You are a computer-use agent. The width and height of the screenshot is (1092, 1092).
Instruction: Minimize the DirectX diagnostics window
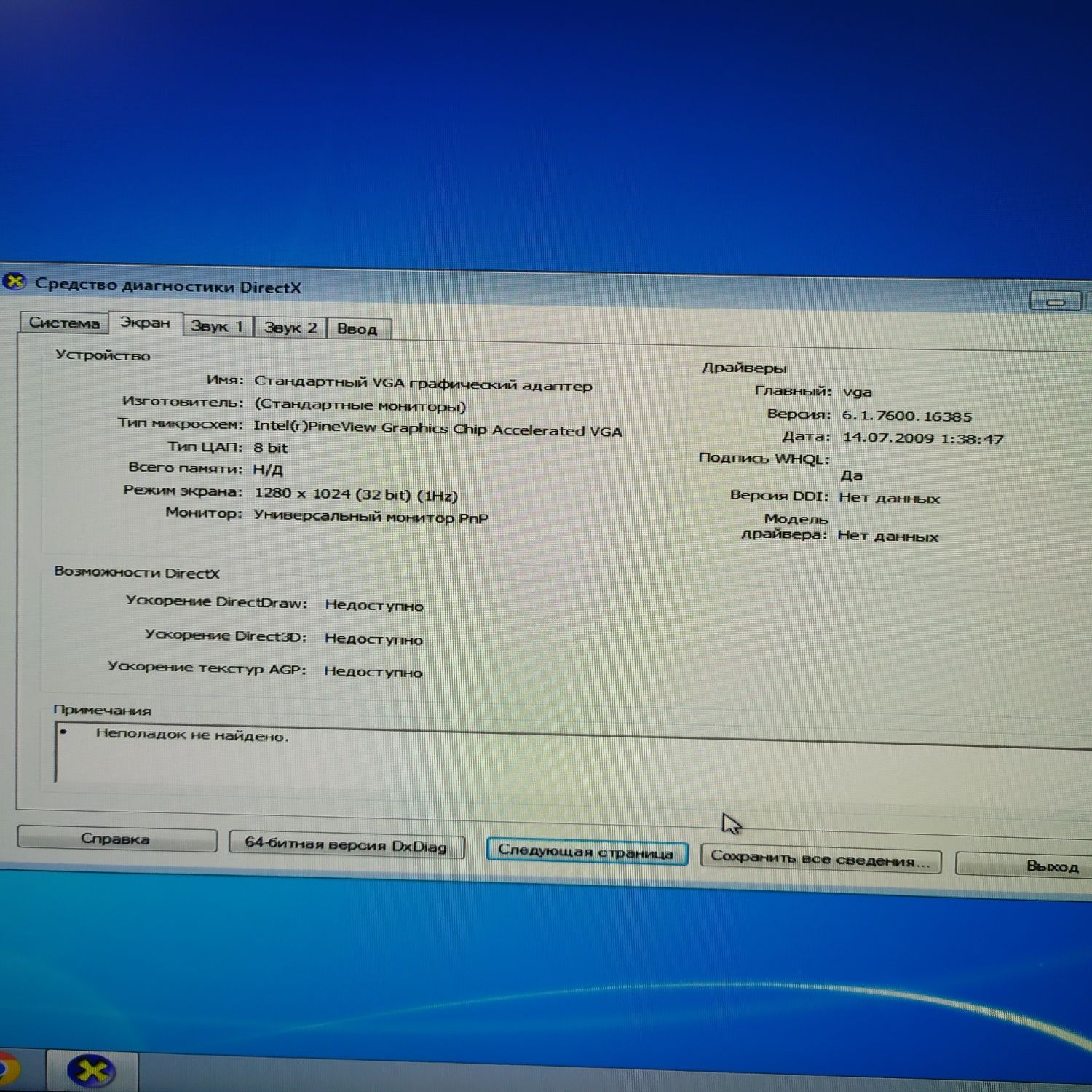click(1056, 301)
